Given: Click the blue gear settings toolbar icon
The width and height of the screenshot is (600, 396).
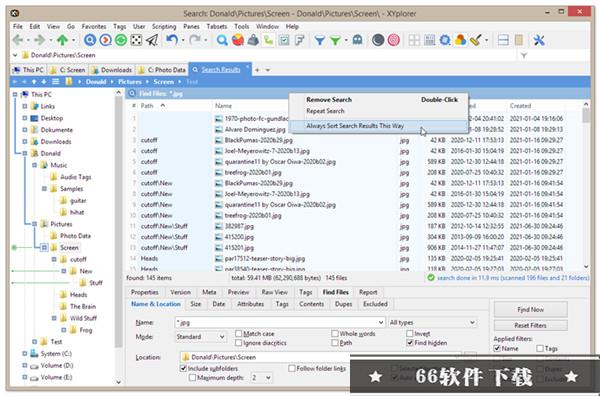Looking at the screenshot, I should pos(445,40).
